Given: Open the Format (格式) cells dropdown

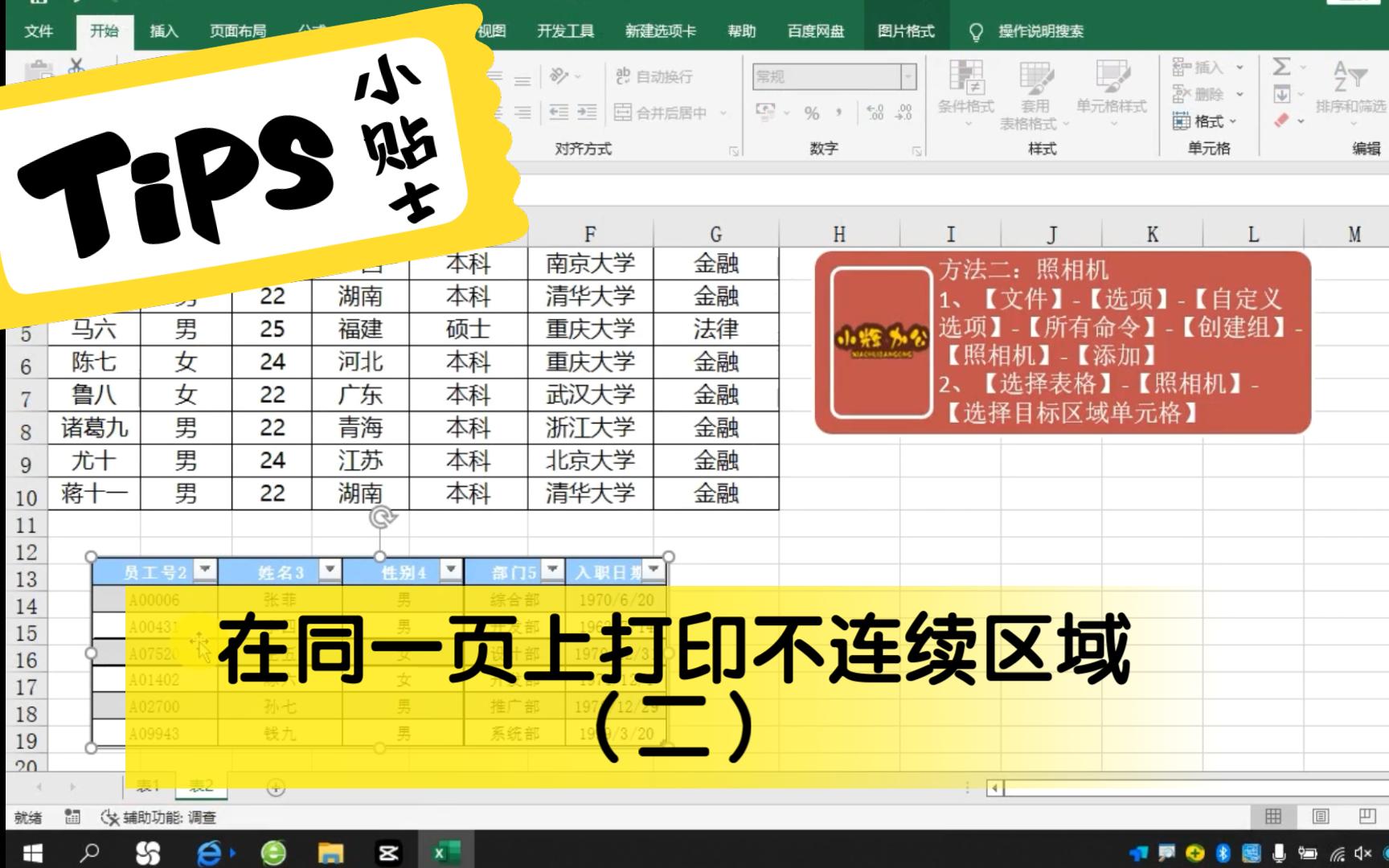Looking at the screenshot, I should 1204,121.
